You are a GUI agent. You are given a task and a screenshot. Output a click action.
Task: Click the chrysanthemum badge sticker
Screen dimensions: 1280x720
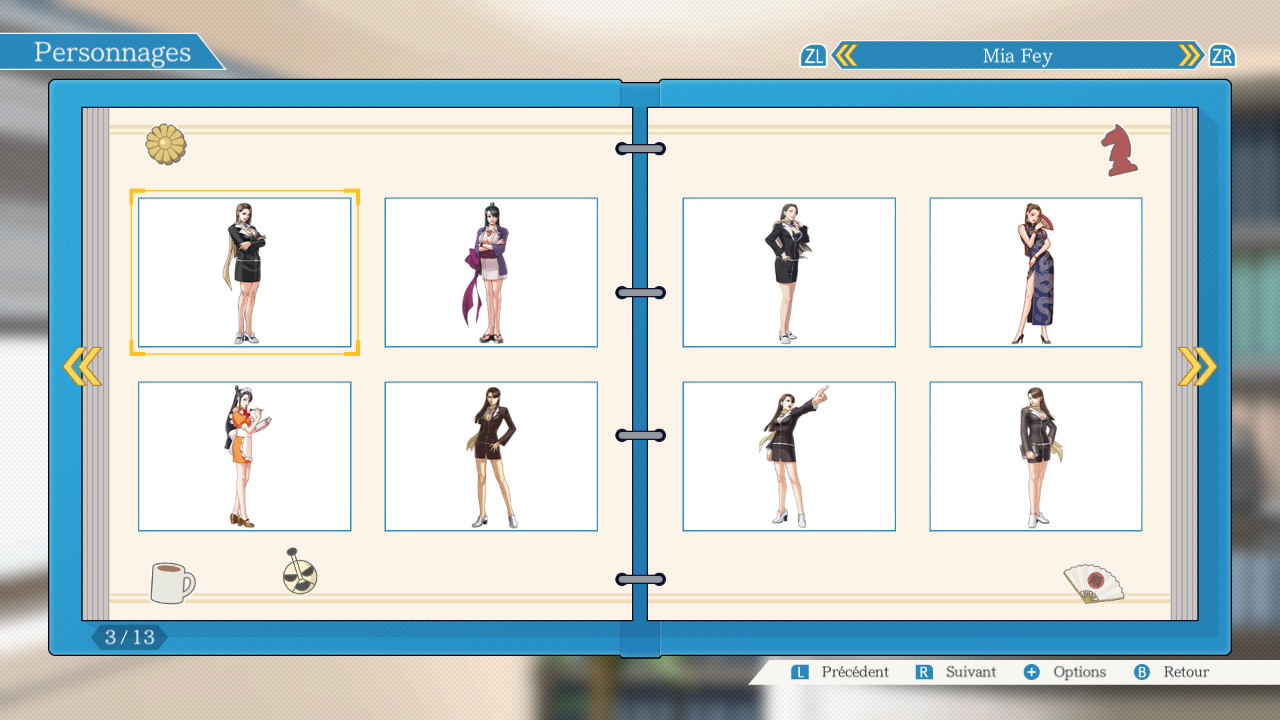[166, 145]
